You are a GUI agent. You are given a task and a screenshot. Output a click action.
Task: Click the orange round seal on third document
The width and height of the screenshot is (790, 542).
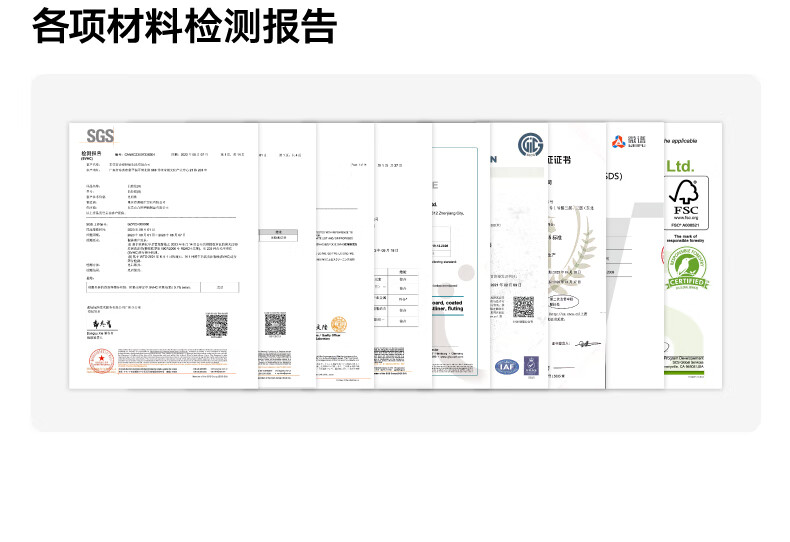(339, 325)
